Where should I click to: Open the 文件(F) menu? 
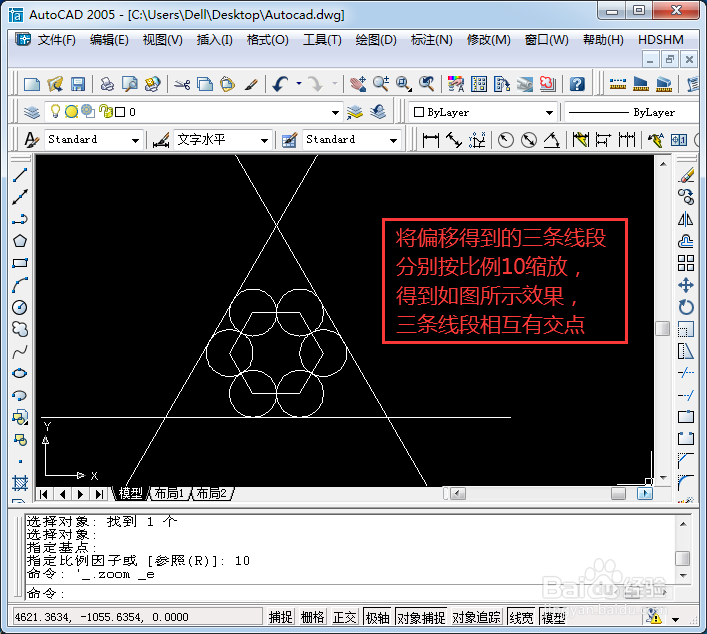(x=56, y=40)
